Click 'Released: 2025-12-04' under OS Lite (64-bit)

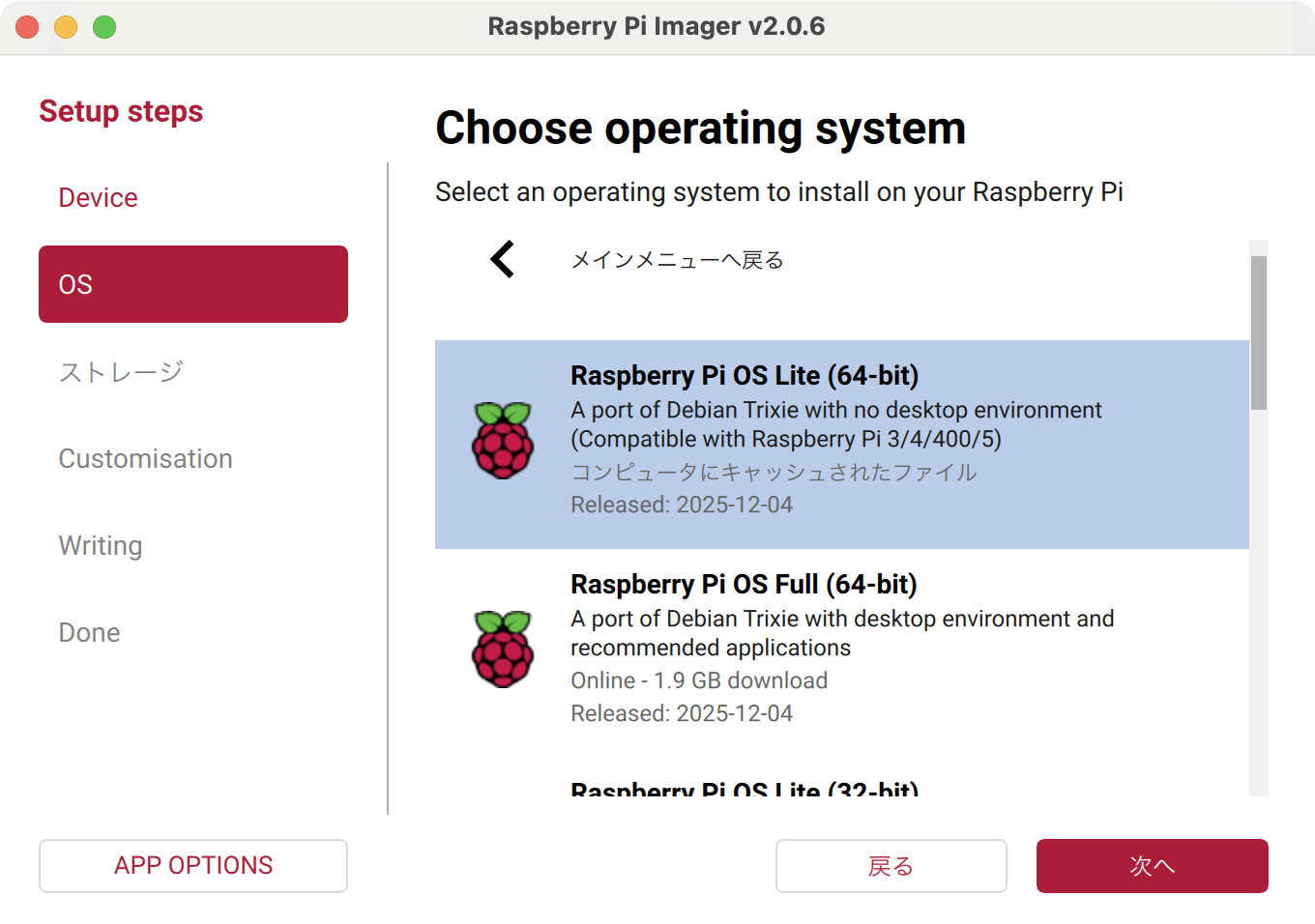pyautogui.click(x=682, y=505)
